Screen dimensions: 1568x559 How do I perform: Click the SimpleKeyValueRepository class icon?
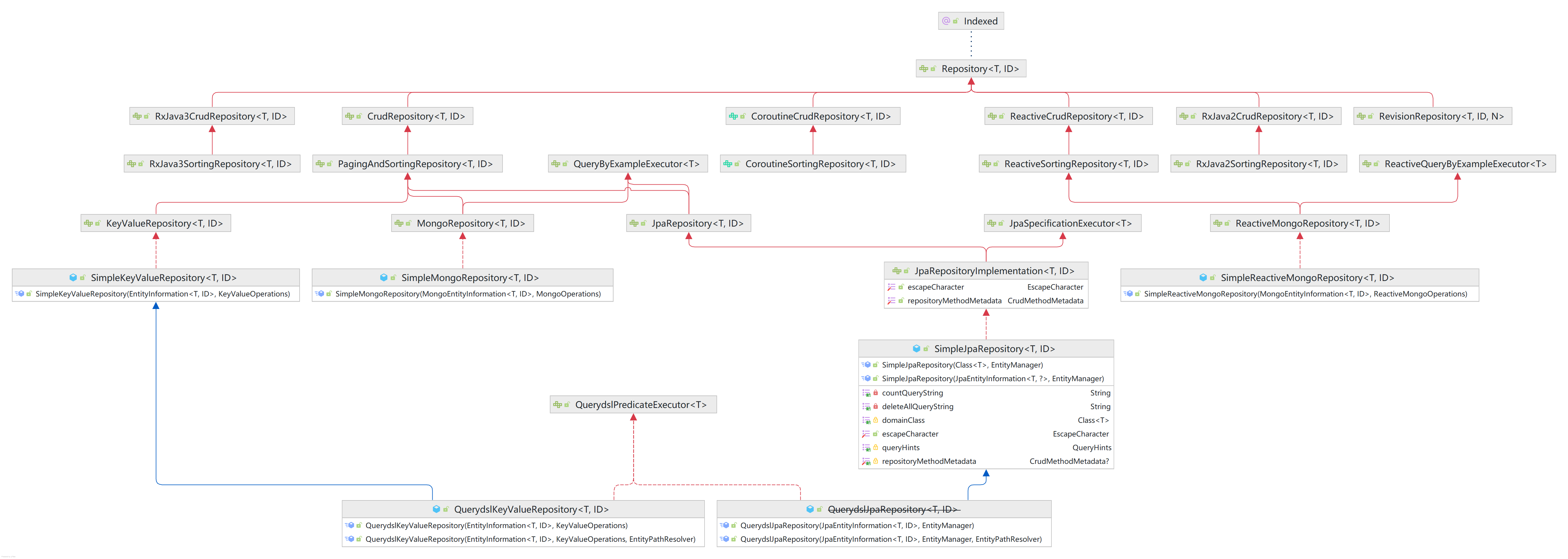pos(73,277)
